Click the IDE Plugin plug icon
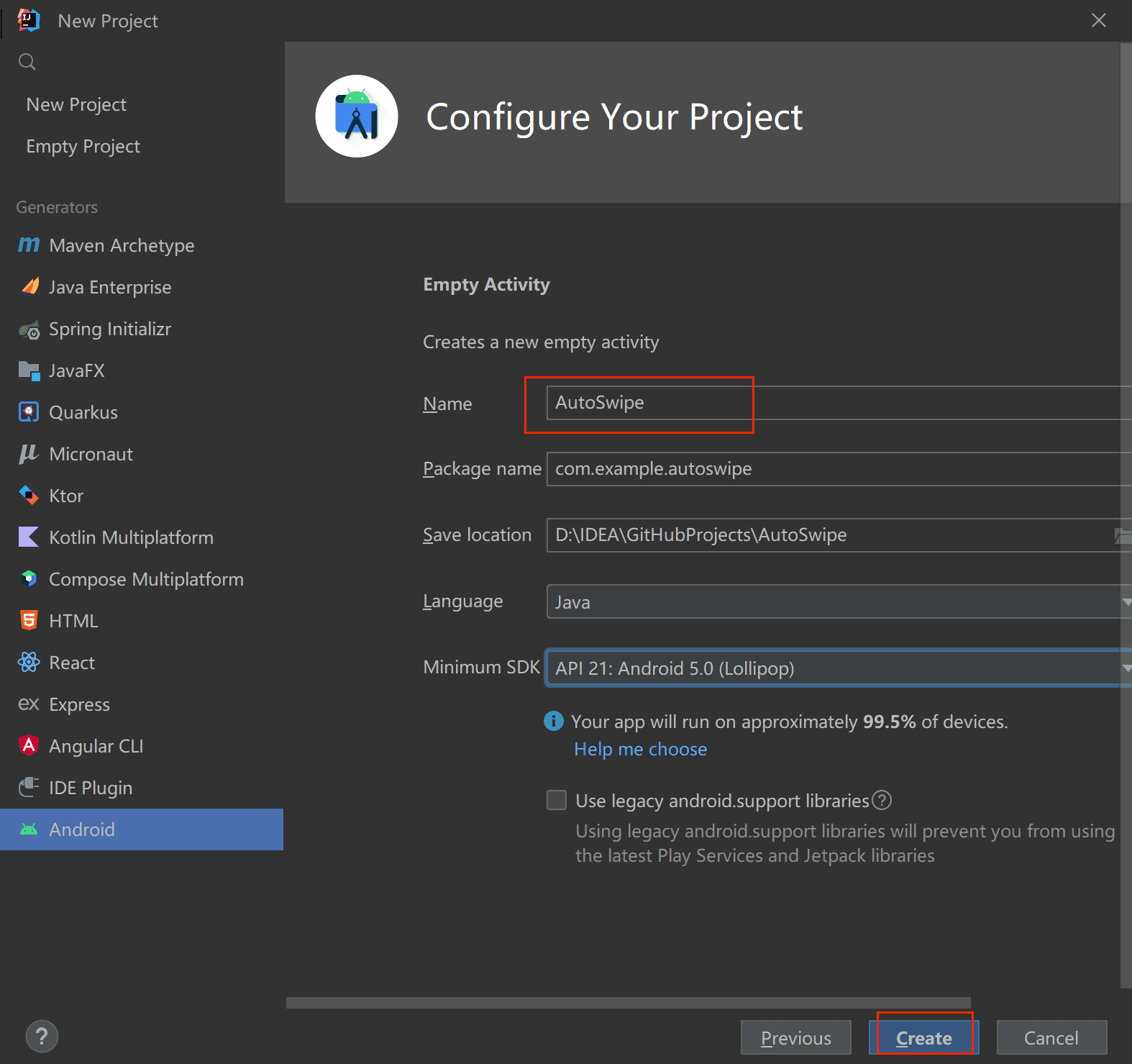Viewport: 1132px width, 1064px height. click(29, 788)
